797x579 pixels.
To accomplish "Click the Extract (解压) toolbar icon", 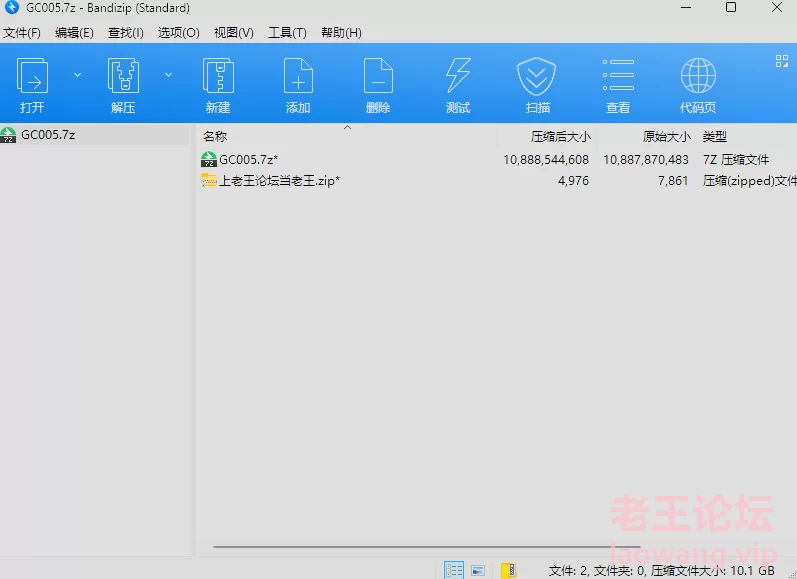I will [x=123, y=76].
